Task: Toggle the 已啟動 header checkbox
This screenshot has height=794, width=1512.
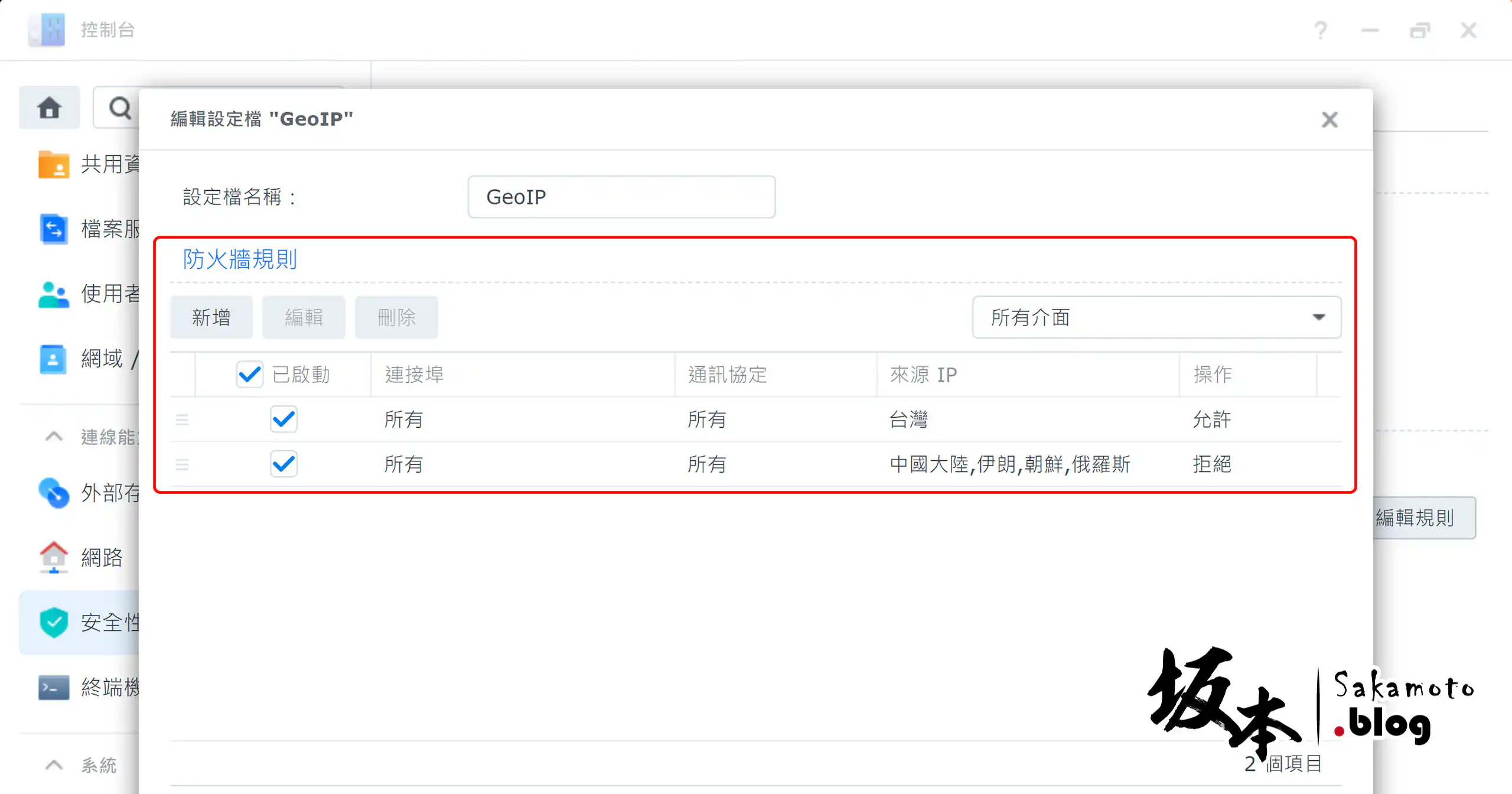Action: (249, 374)
